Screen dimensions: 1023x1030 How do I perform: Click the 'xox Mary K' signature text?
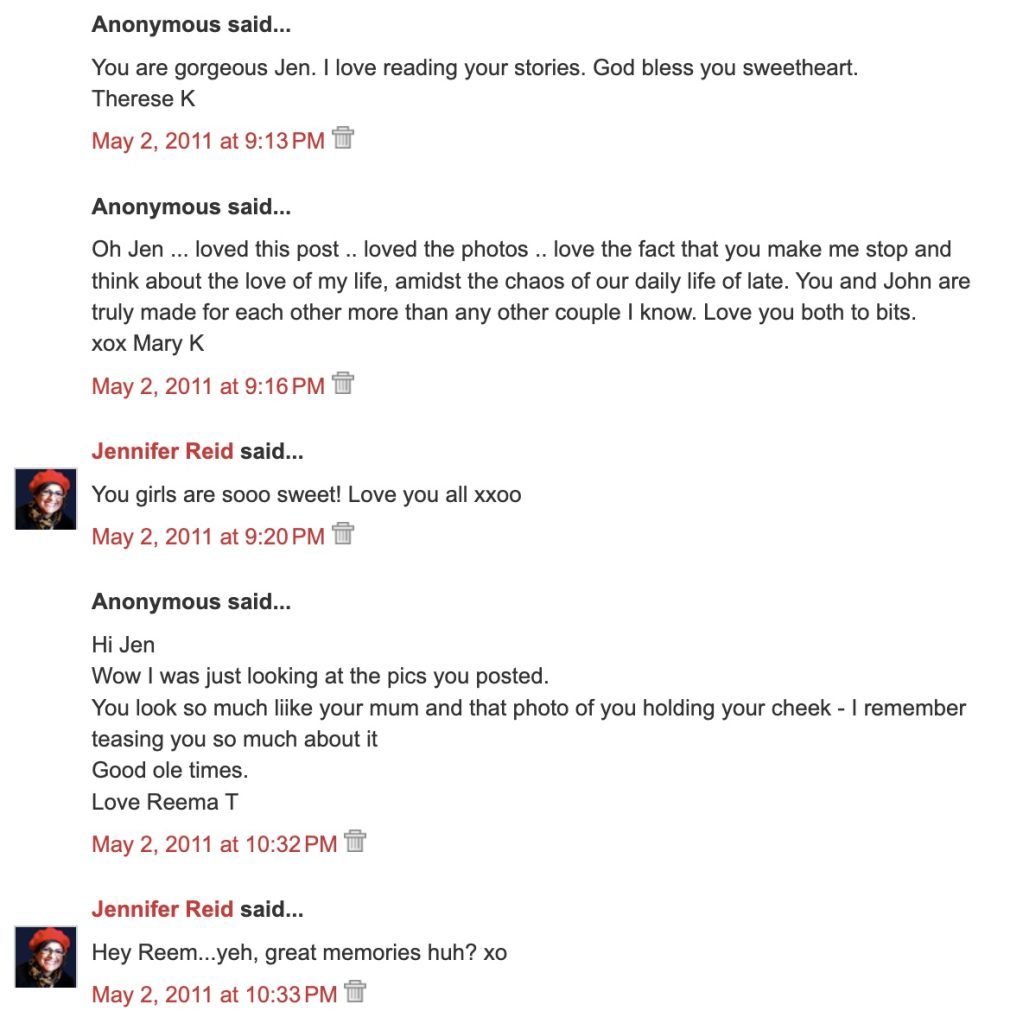(148, 343)
